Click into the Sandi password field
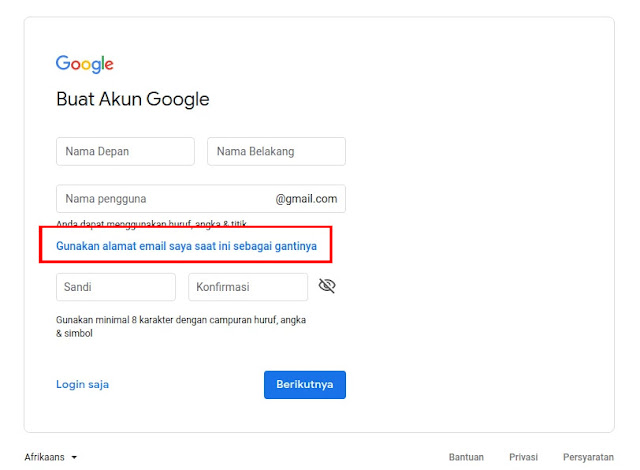This screenshot has height=470, width=640. coord(116,287)
